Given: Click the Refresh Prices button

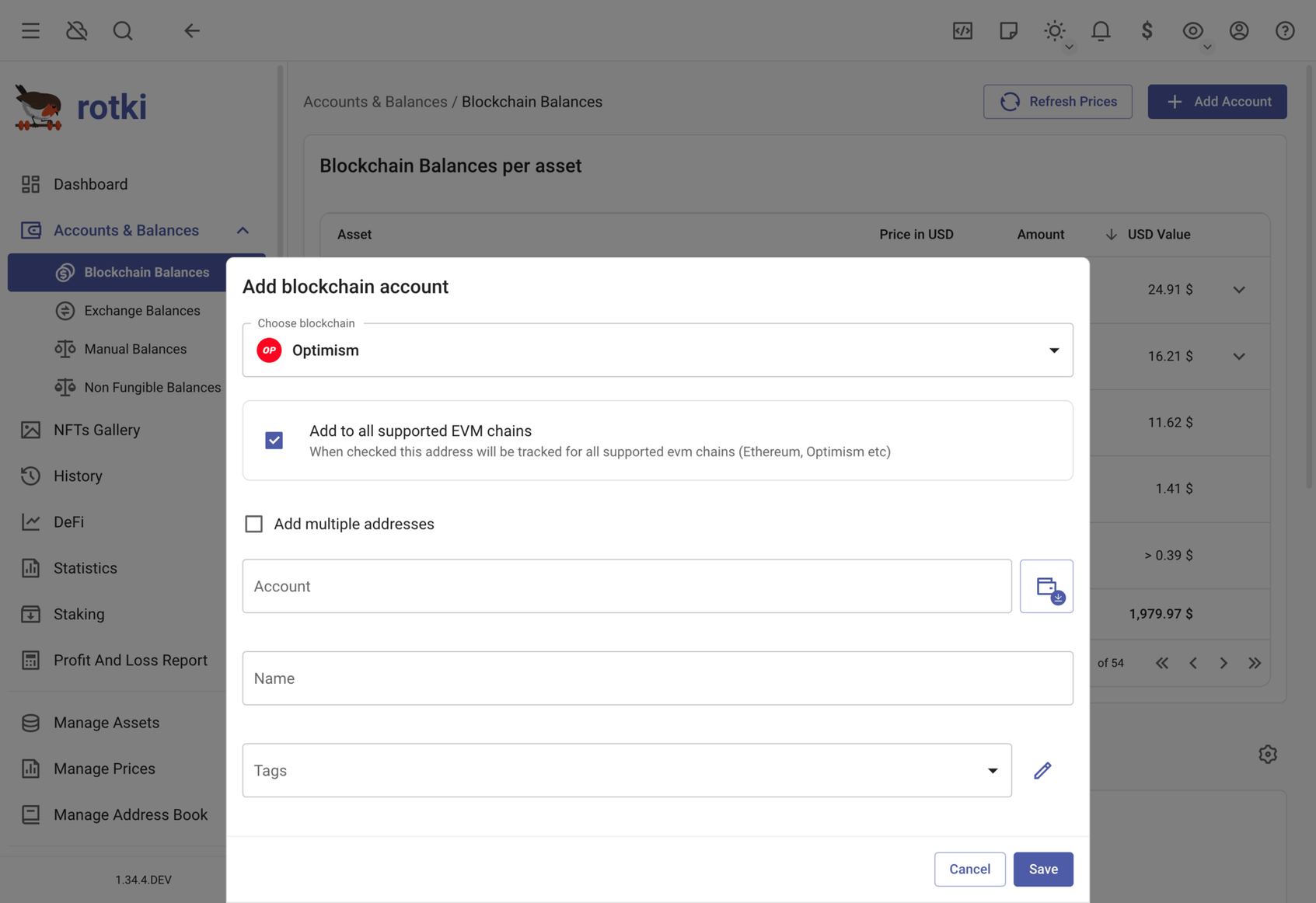Looking at the screenshot, I should tap(1057, 102).
